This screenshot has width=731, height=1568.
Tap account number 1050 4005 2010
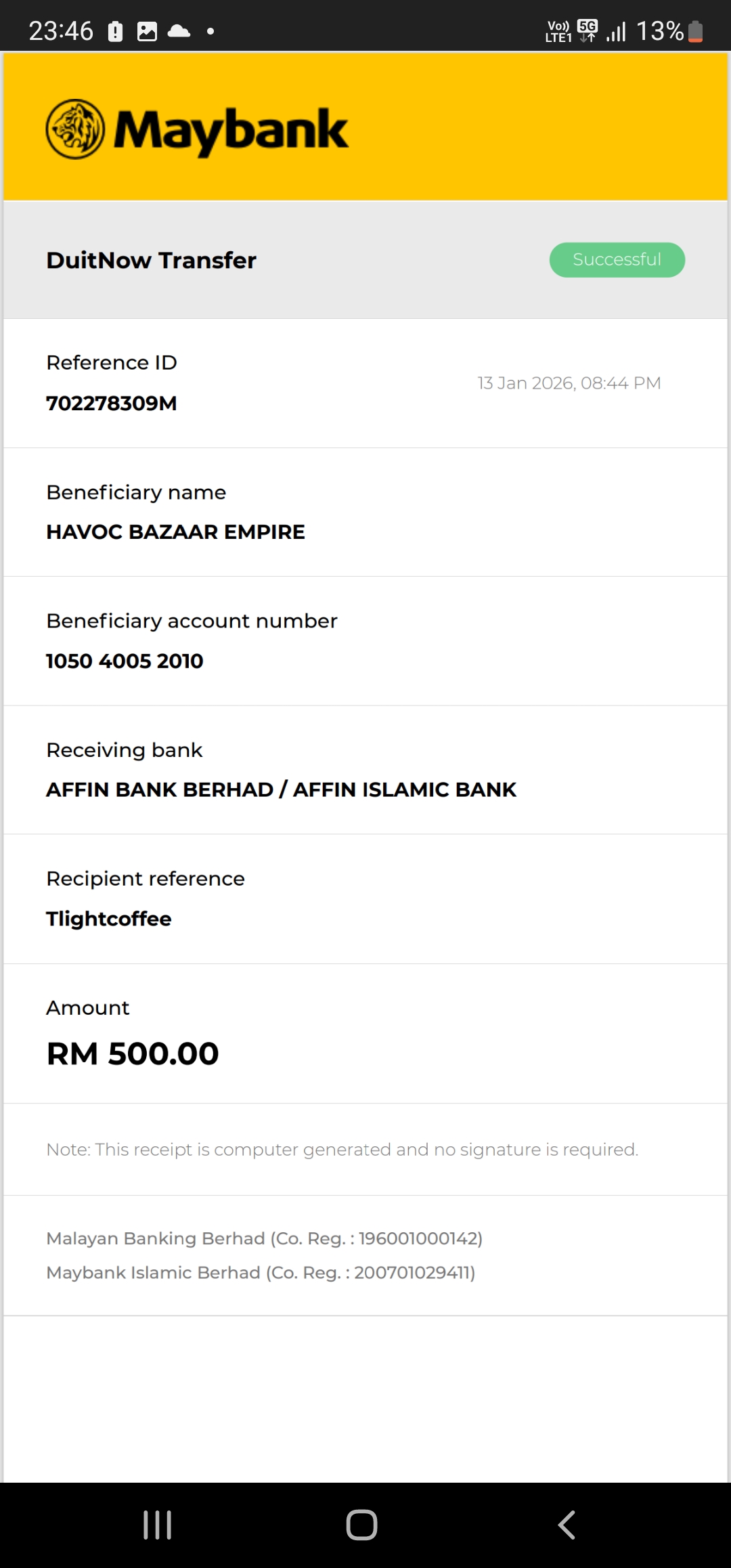(125, 661)
